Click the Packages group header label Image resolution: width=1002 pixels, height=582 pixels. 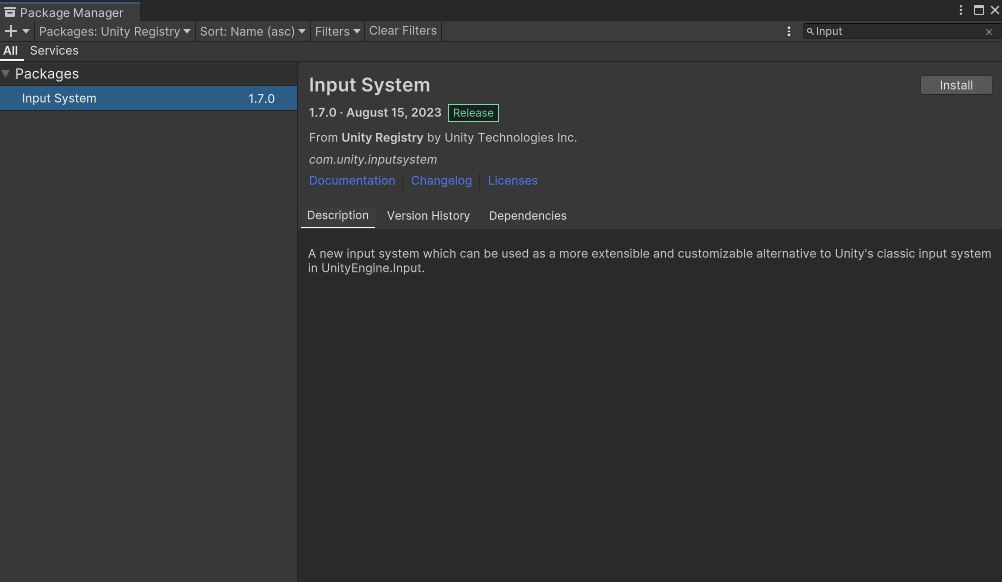pyautogui.click(x=47, y=74)
